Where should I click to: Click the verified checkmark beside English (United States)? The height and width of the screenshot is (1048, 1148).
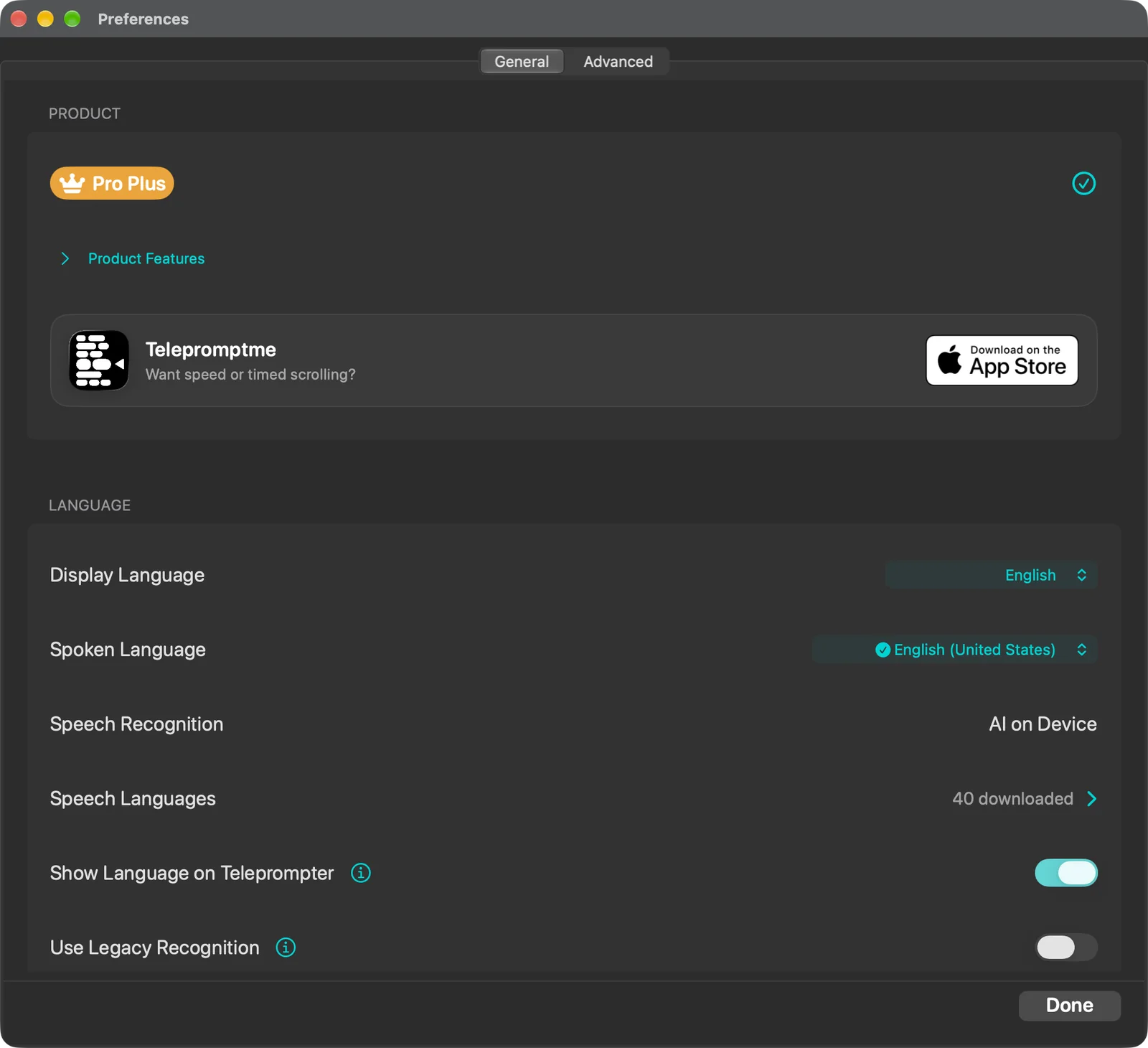883,650
